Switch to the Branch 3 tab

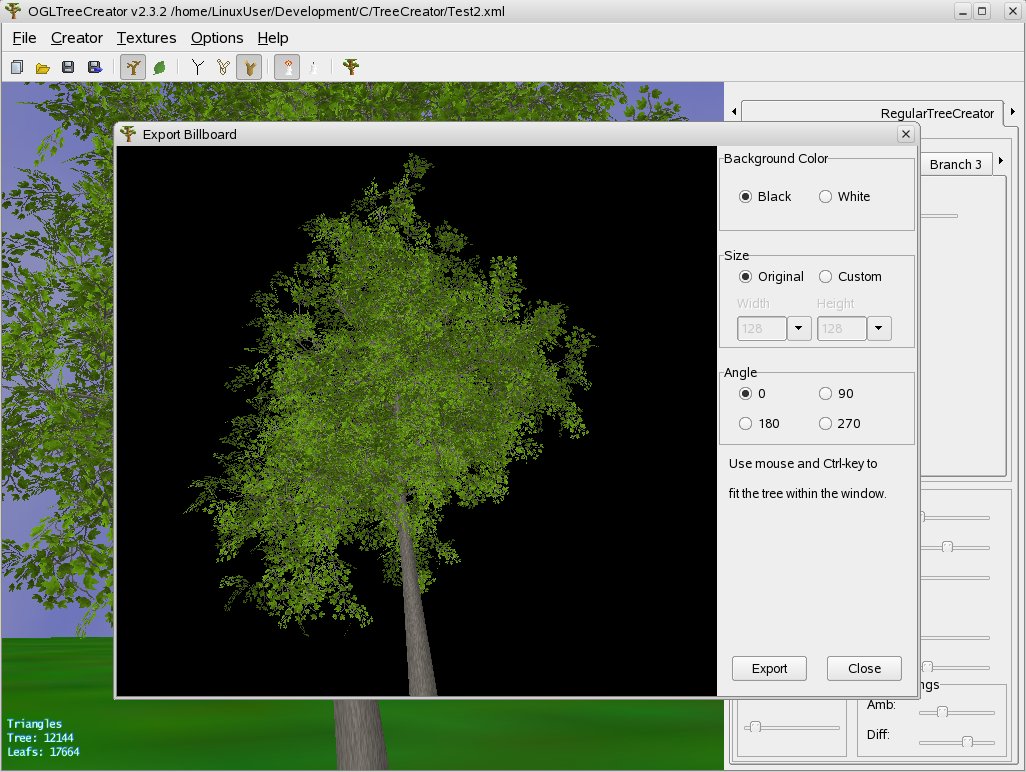tap(955, 164)
